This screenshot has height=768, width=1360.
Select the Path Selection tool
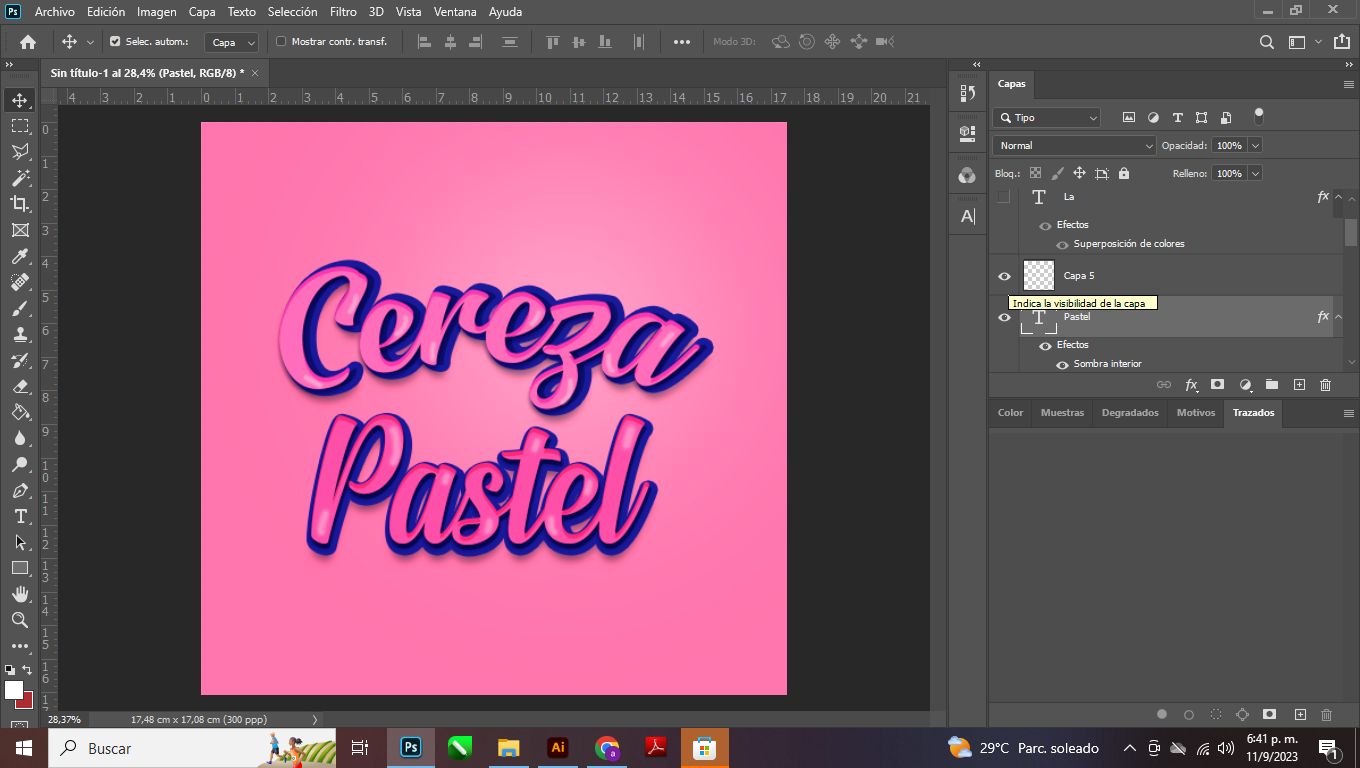pos(20,542)
